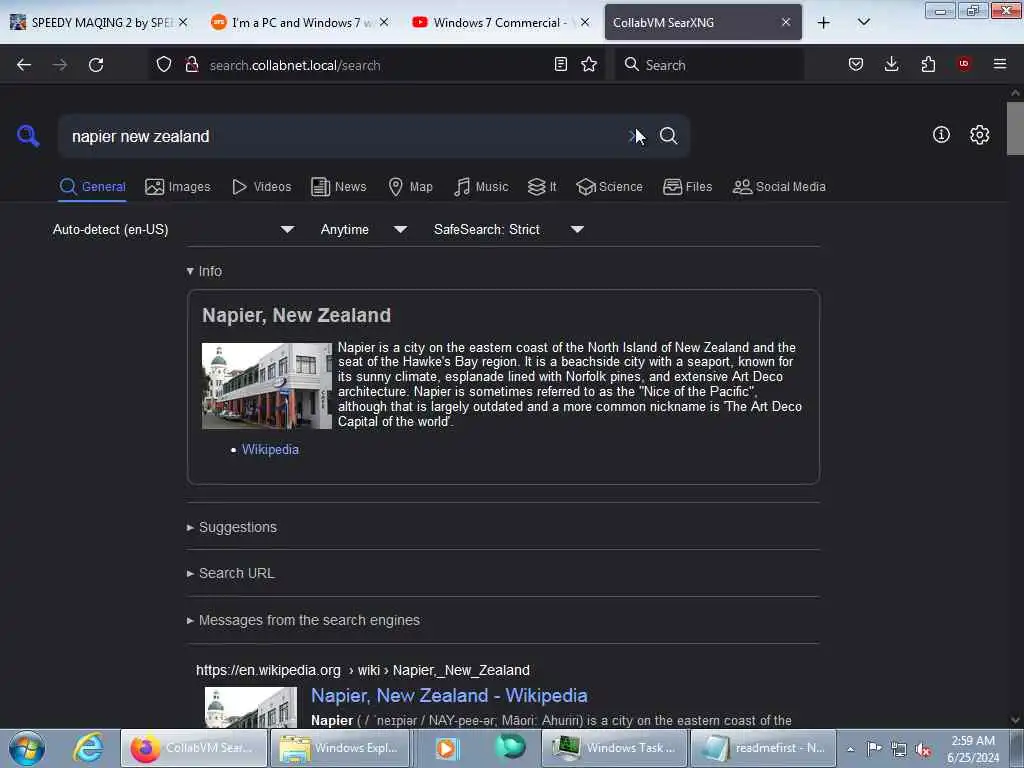Click the site security padlock icon
The width and height of the screenshot is (1024, 768).
pyautogui.click(x=191, y=65)
